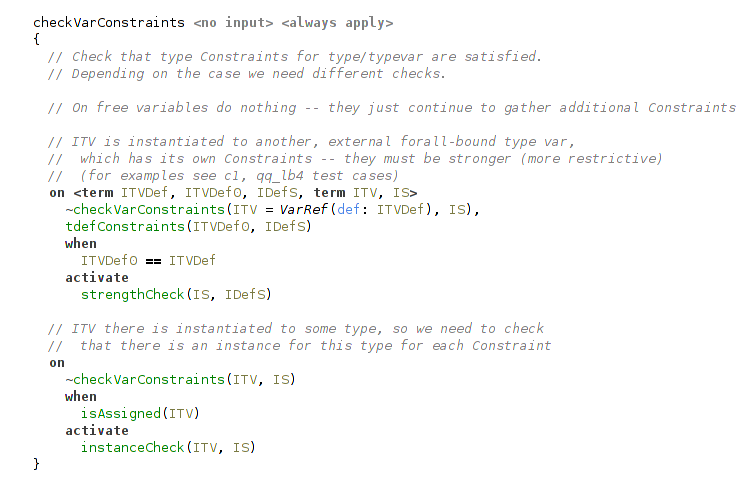
Task: Click the first activate keyword
Action: pos(97,278)
